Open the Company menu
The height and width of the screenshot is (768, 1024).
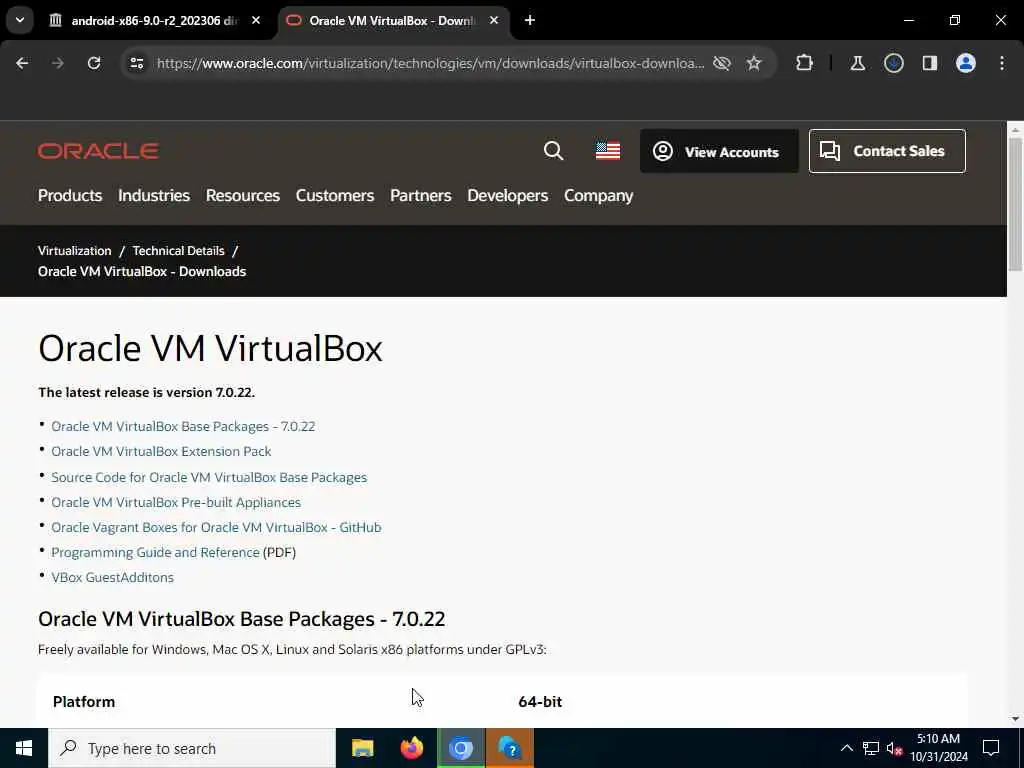[598, 195]
